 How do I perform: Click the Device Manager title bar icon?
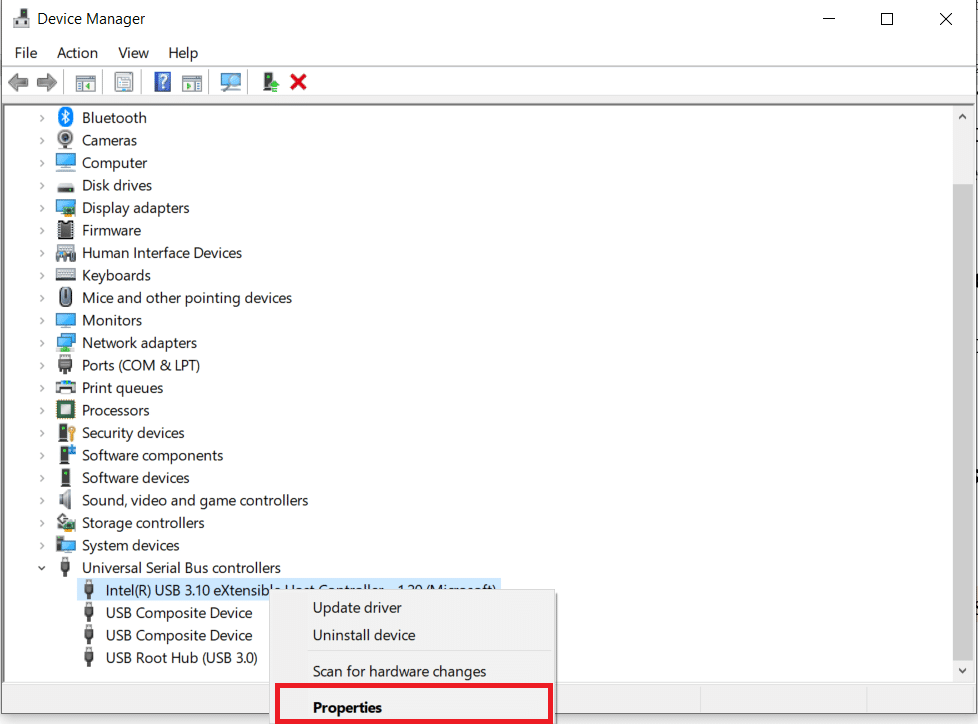pos(21,19)
